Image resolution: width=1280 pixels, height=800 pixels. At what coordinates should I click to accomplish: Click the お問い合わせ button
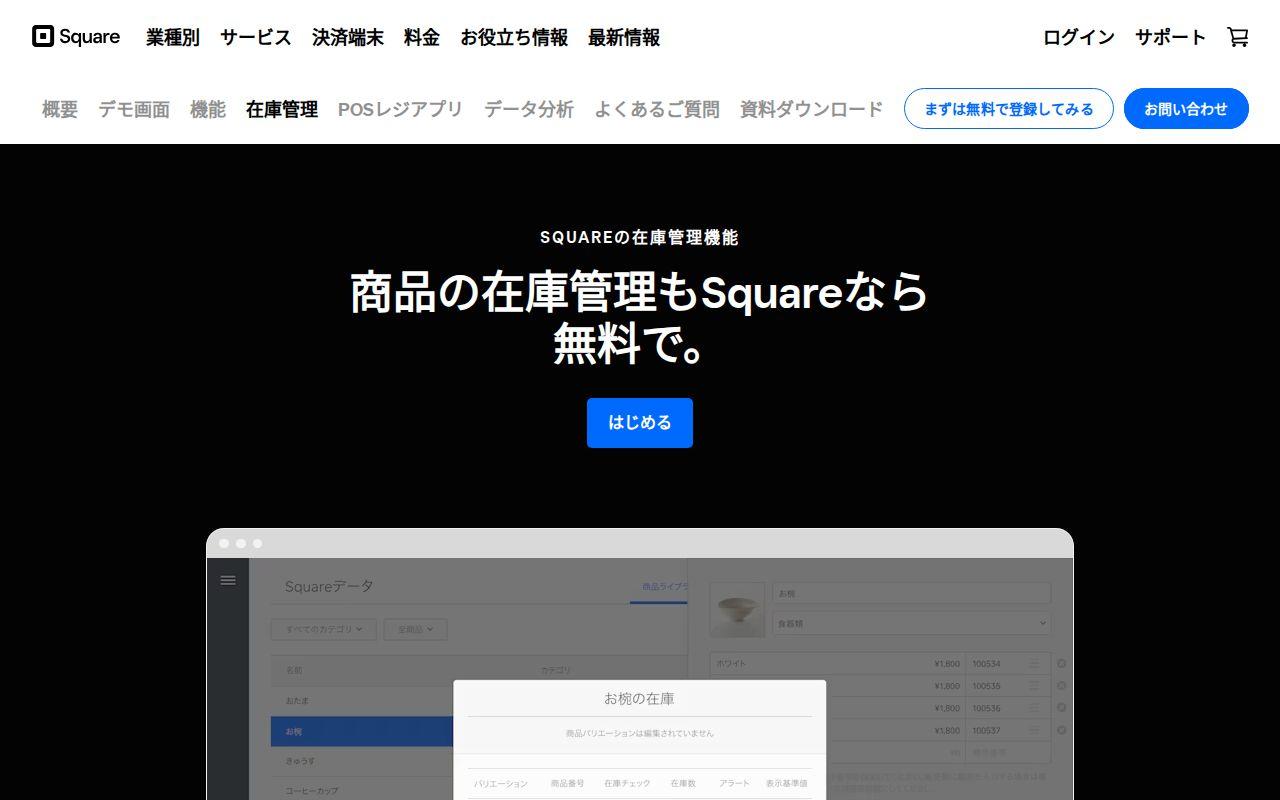[1186, 109]
